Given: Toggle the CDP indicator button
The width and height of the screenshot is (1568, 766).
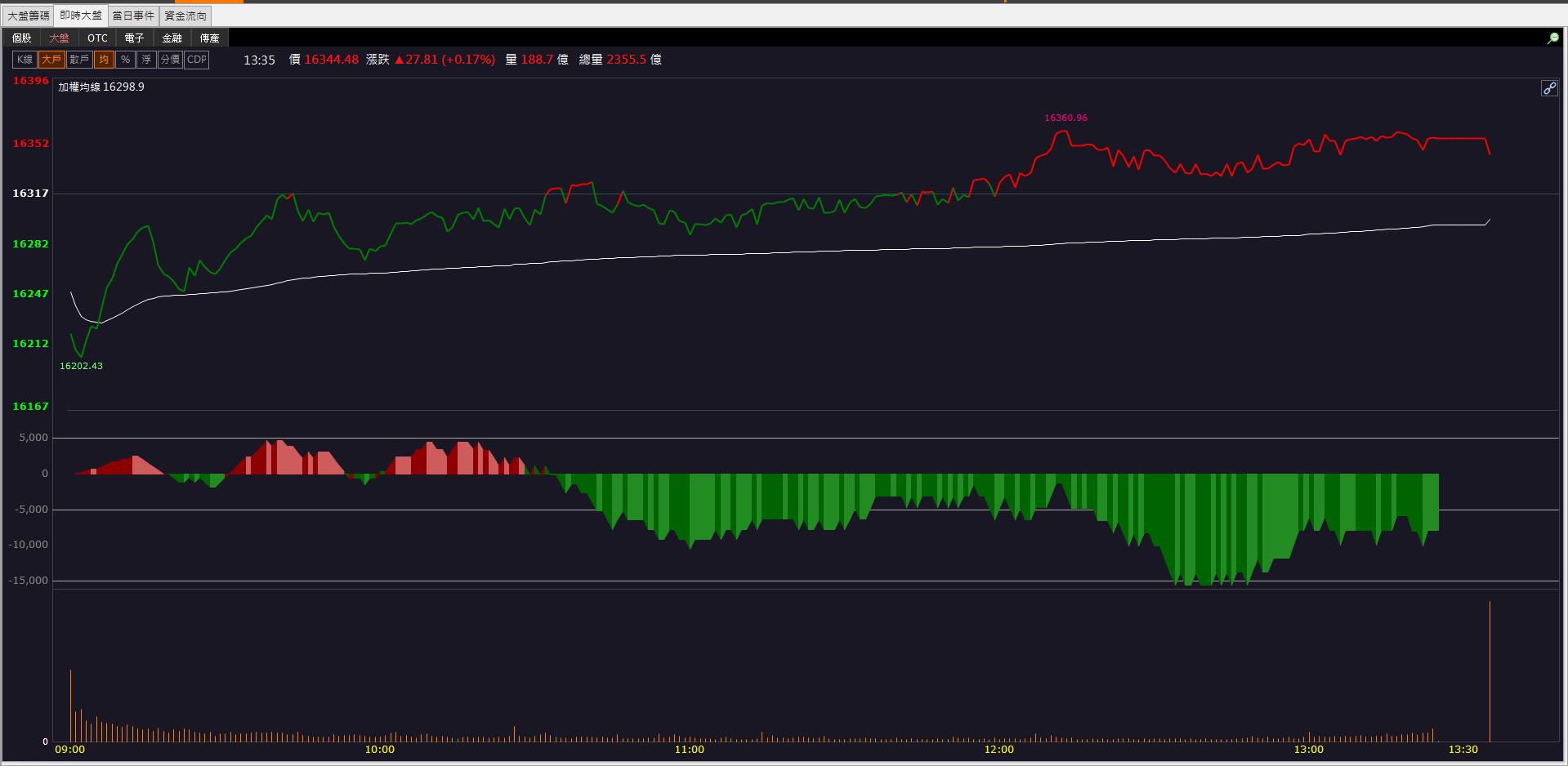Looking at the screenshot, I should [x=197, y=60].
